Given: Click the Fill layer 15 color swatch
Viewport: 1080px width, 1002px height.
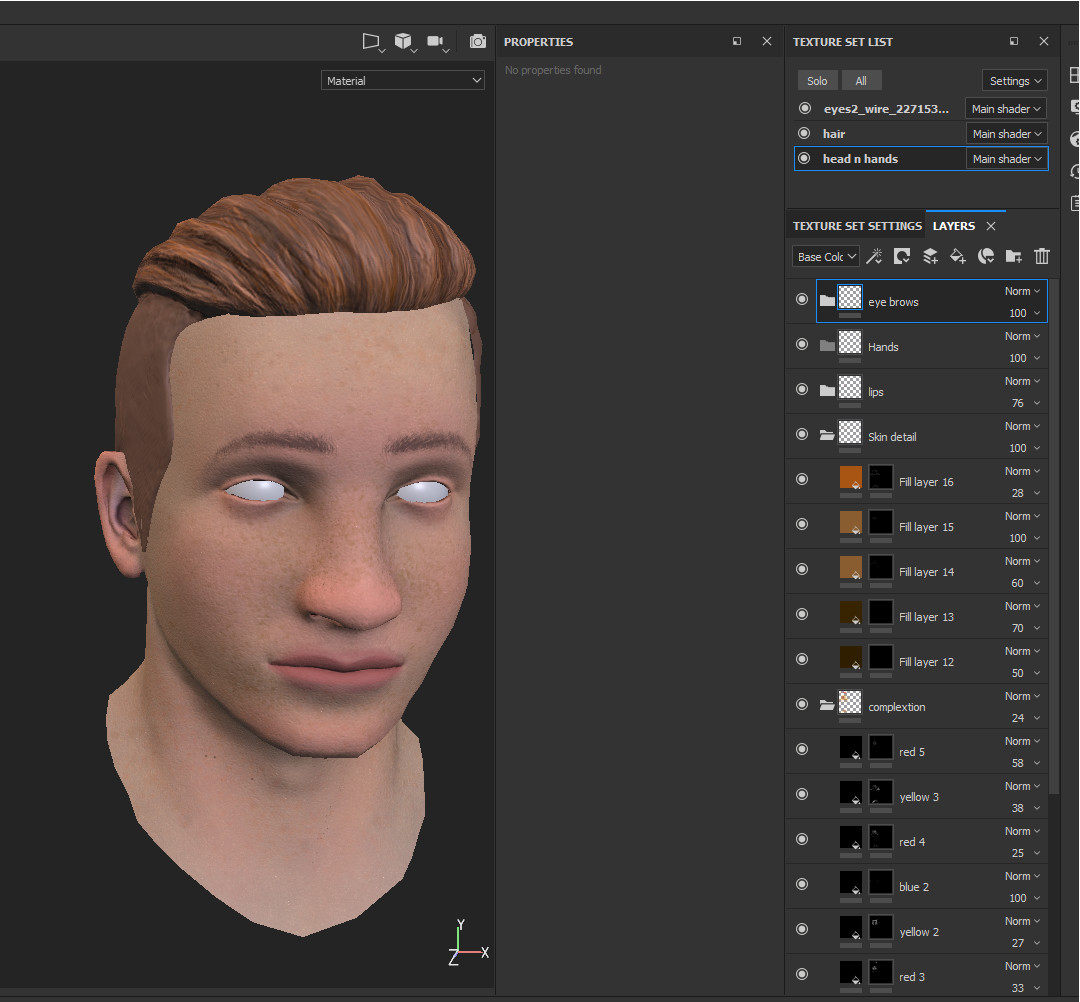Looking at the screenshot, I should pyautogui.click(x=849, y=524).
